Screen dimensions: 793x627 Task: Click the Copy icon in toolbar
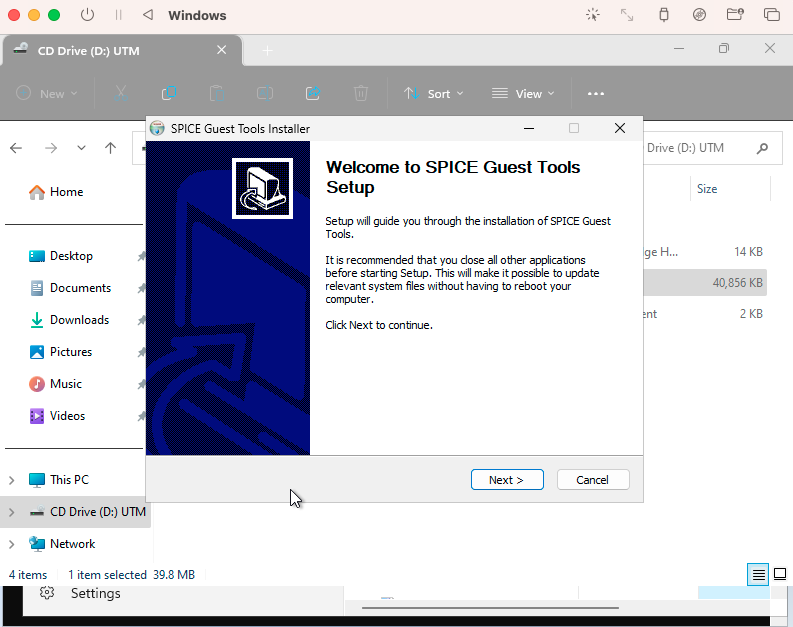tap(168, 94)
